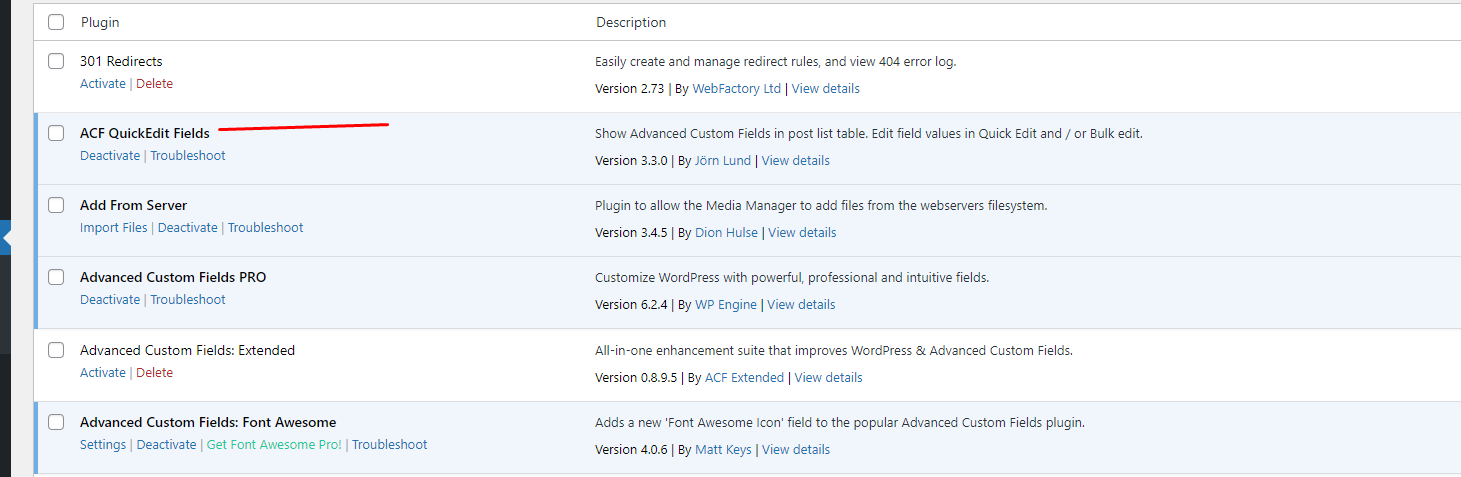
Task: Tick the Advanced Custom Fields: Font Awesome checkbox
Action: (x=56, y=422)
